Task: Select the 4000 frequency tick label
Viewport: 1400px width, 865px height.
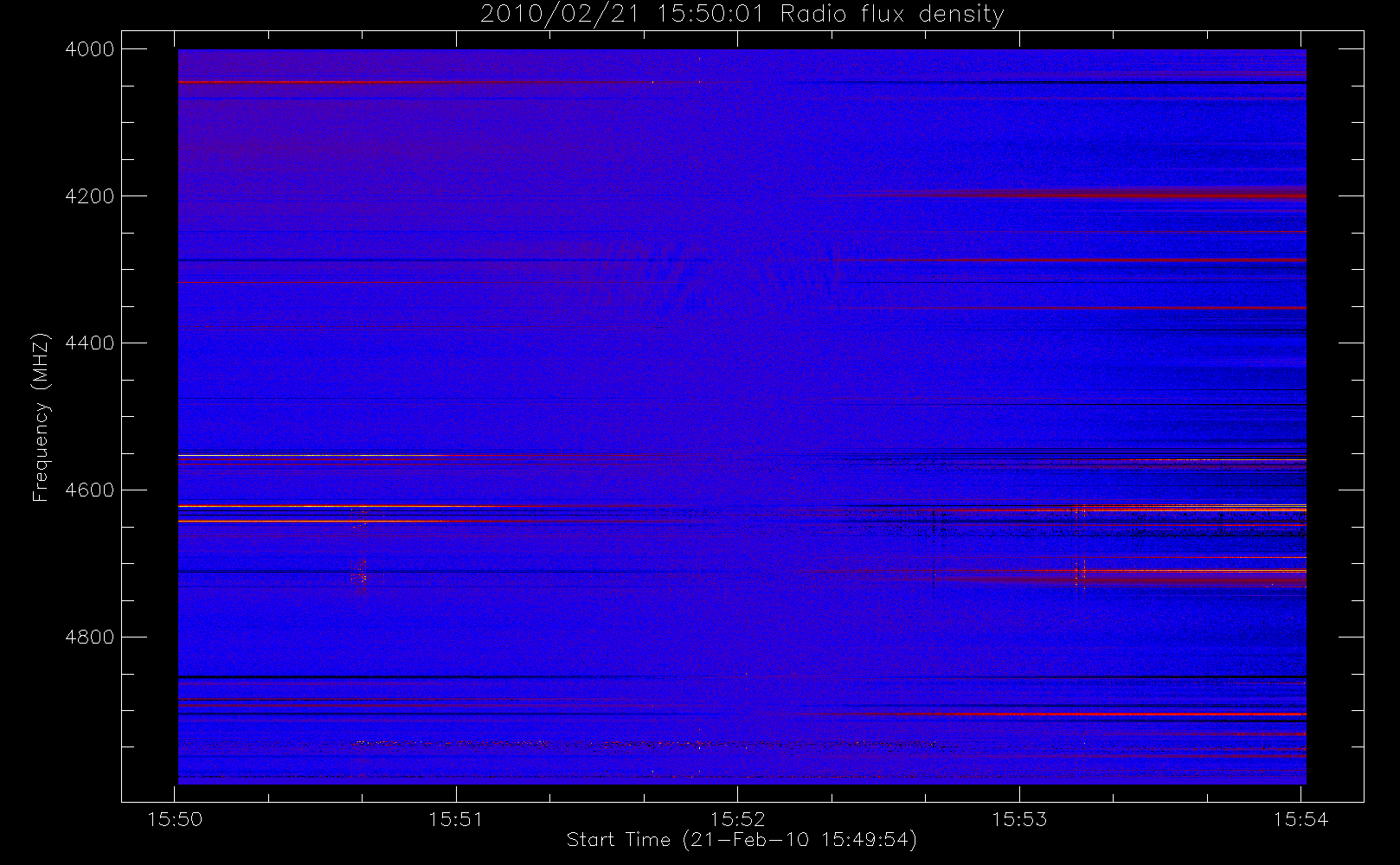Action: [x=90, y=49]
